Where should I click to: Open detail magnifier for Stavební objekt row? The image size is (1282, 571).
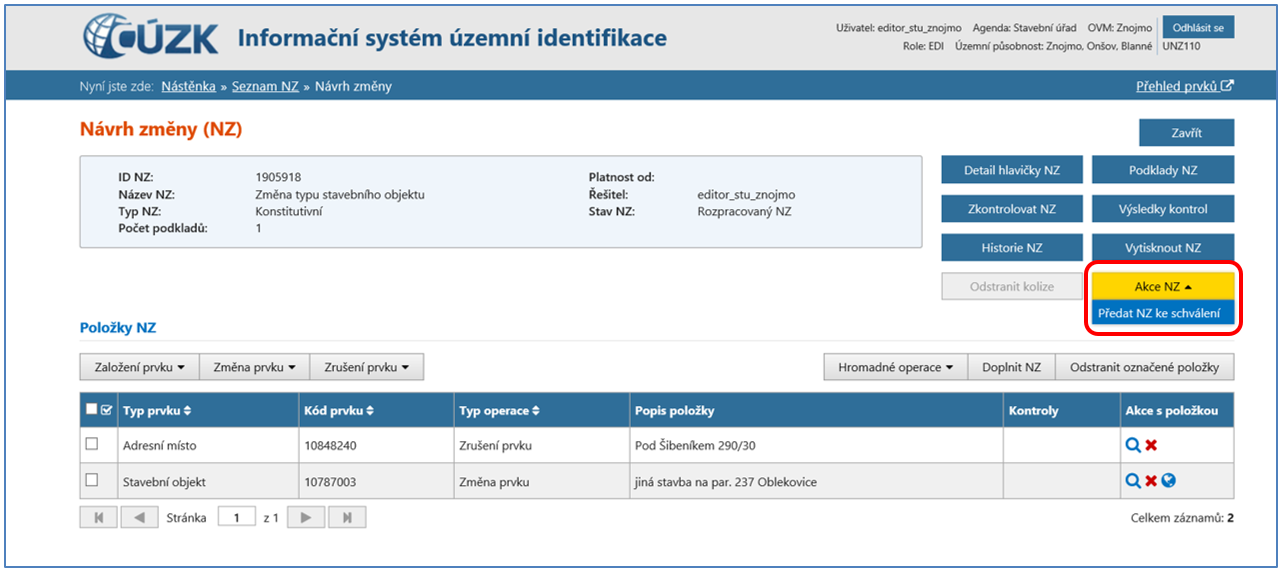tap(1132, 481)
